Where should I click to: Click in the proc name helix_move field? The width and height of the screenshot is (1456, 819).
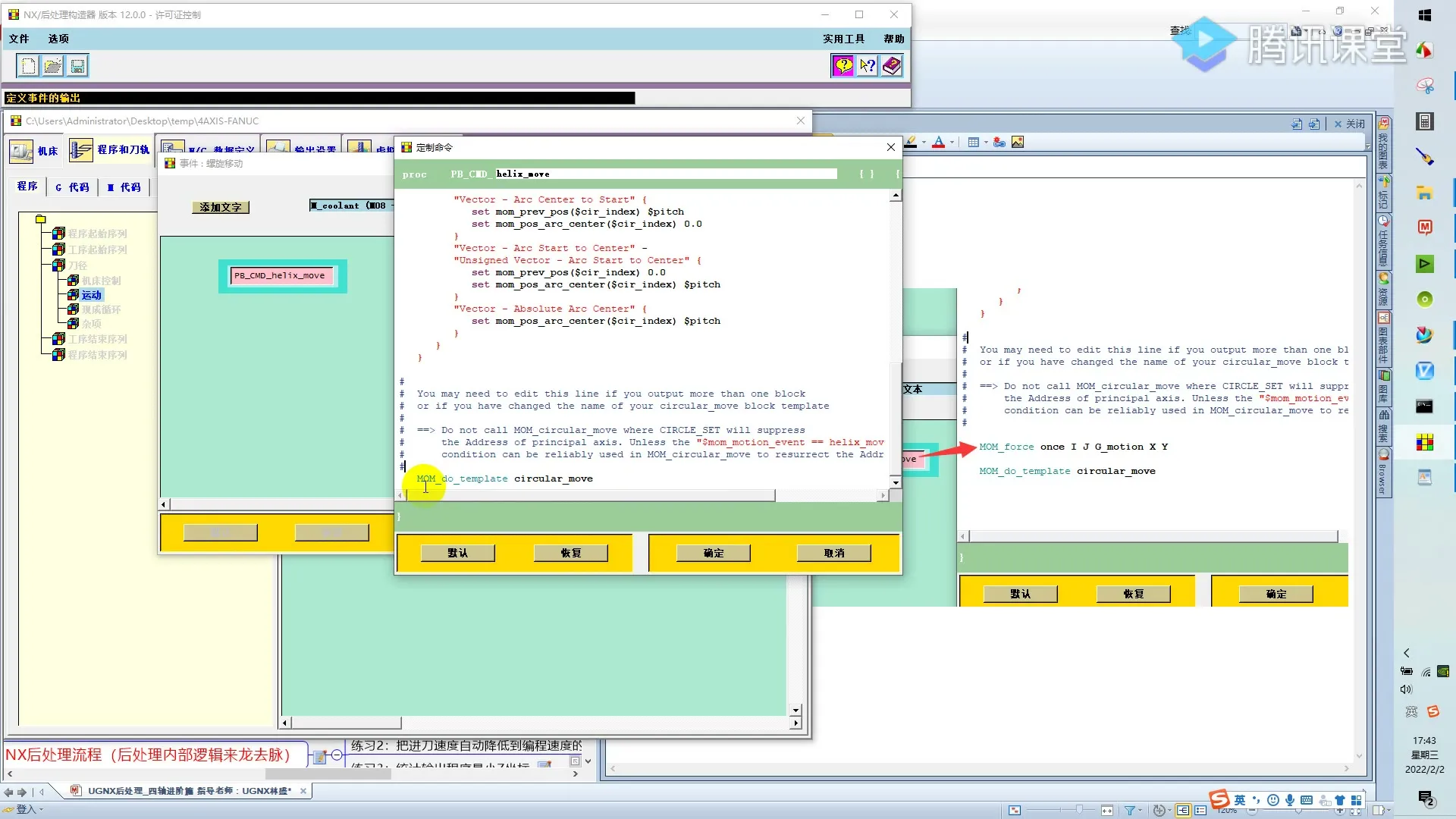click(666, 174)
